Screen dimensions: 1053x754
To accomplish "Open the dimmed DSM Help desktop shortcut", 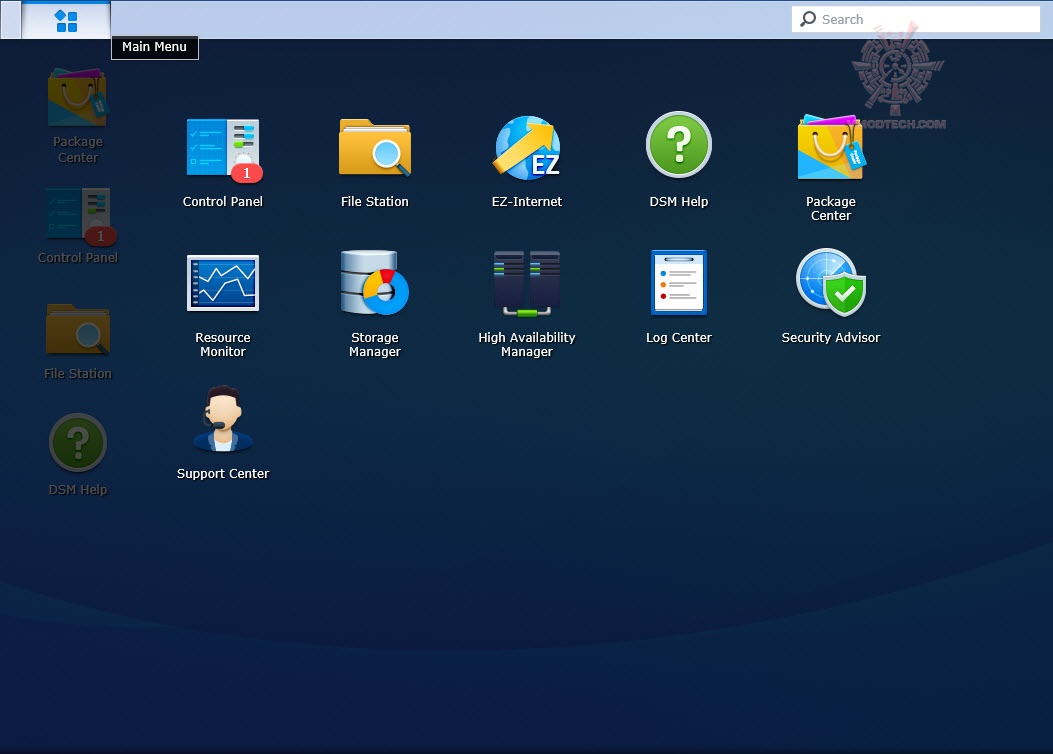I will [78, 455].
